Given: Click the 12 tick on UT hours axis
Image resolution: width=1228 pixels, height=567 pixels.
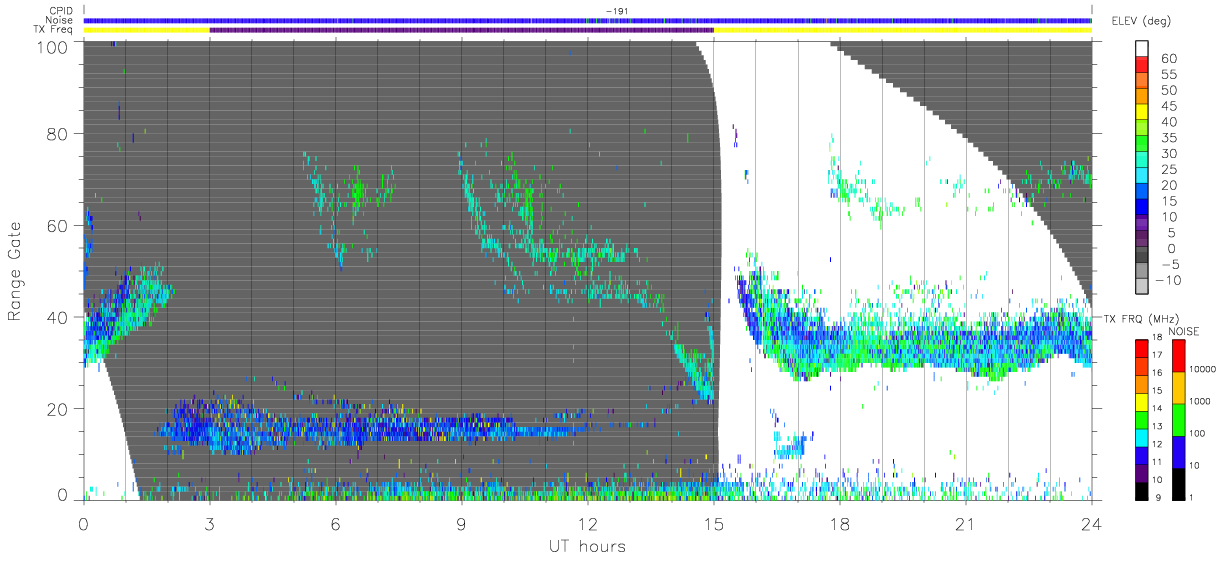Looking at the screenshot, I should 588,524.
